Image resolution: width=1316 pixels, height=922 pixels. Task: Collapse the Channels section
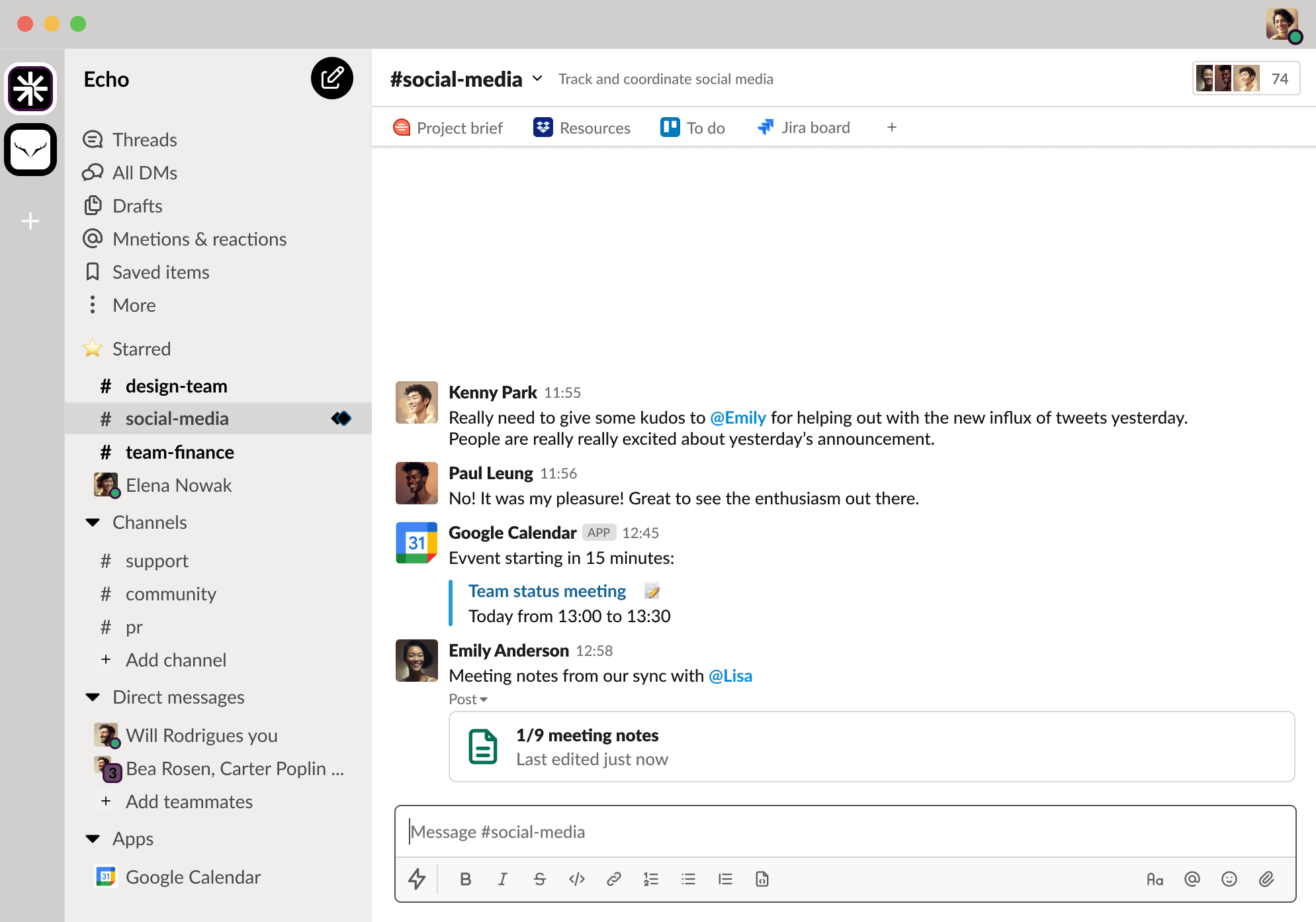pos(93,523)
